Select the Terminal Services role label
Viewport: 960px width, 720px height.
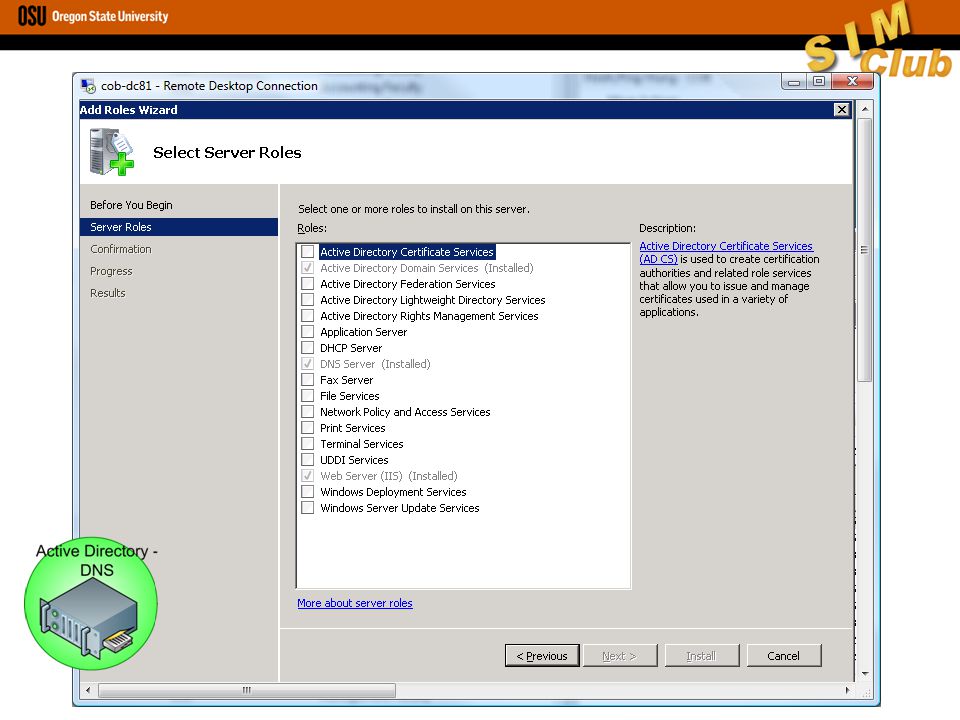tap(361, 444)
